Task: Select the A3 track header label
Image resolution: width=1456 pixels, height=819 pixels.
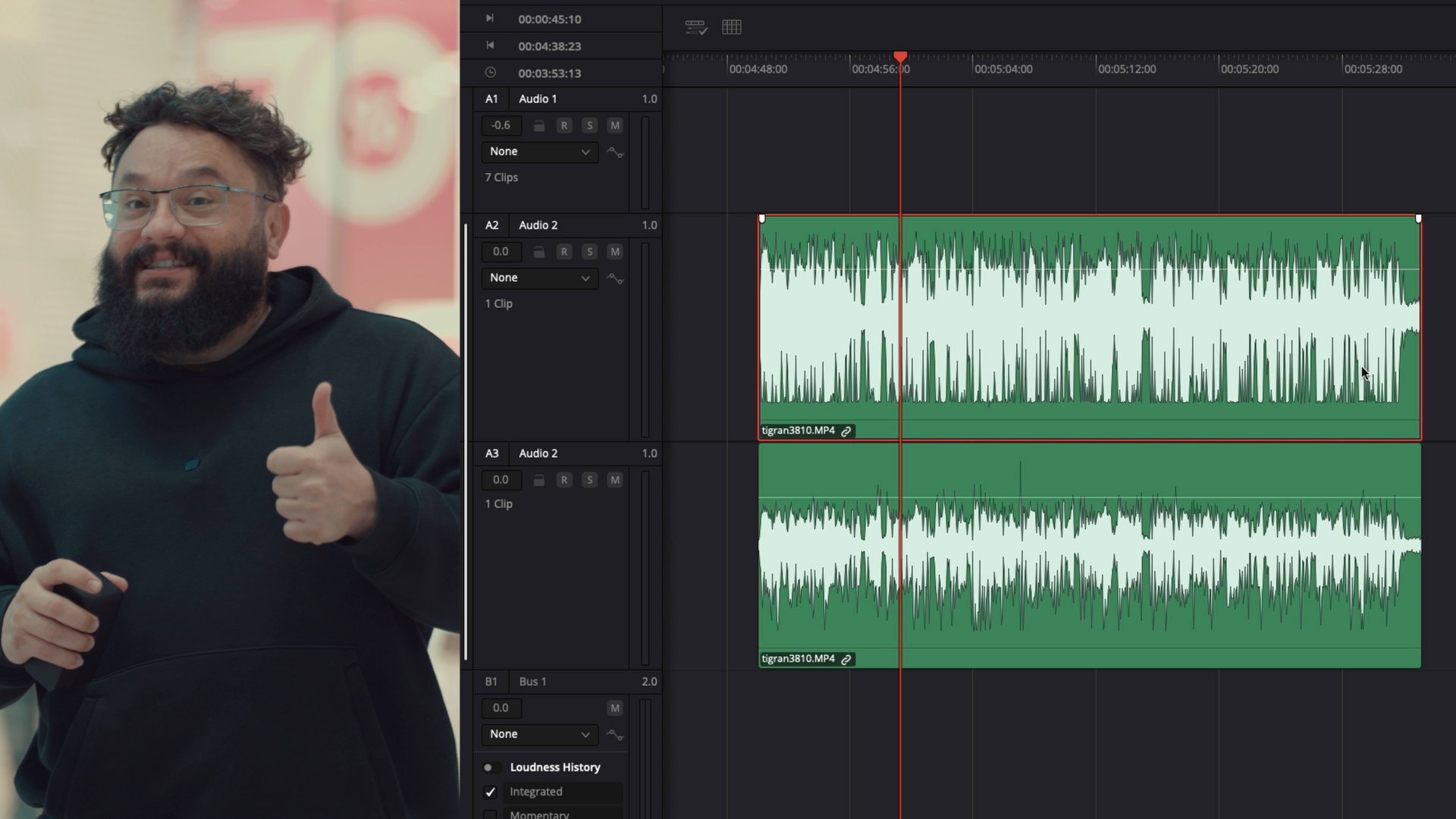Action: tap(492, 453)
